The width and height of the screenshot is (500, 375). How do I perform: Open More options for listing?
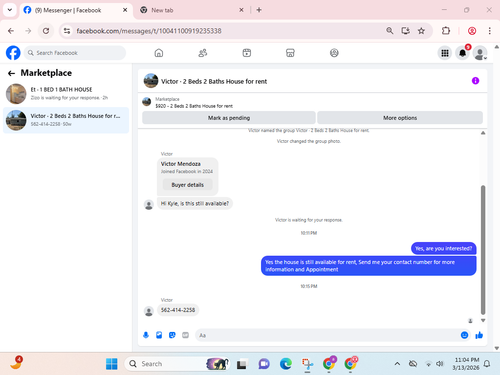[x=400, y=118]
